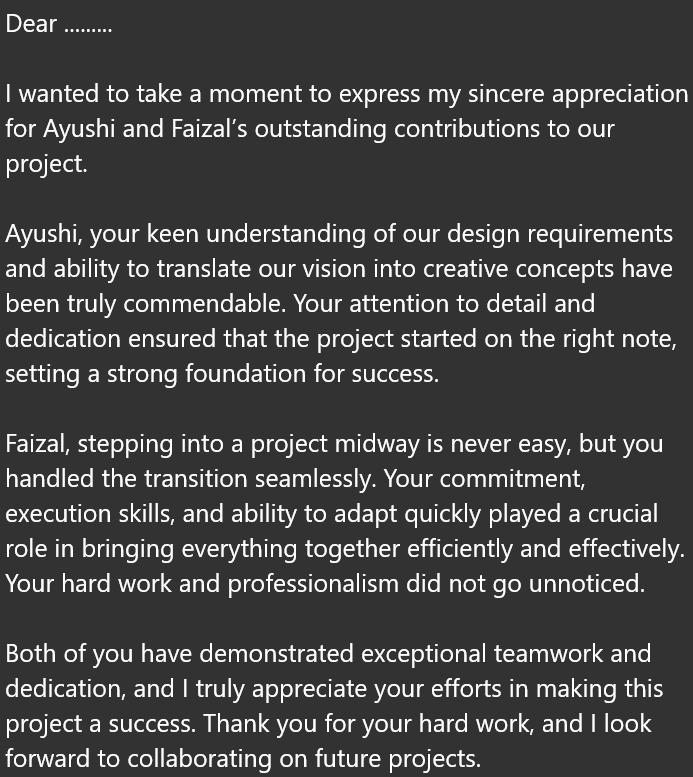Image resolution: width=693 pixels, height=777 pixels.
Task: Click the phrase "design requirements"
Action: click(x=560, y=234)
